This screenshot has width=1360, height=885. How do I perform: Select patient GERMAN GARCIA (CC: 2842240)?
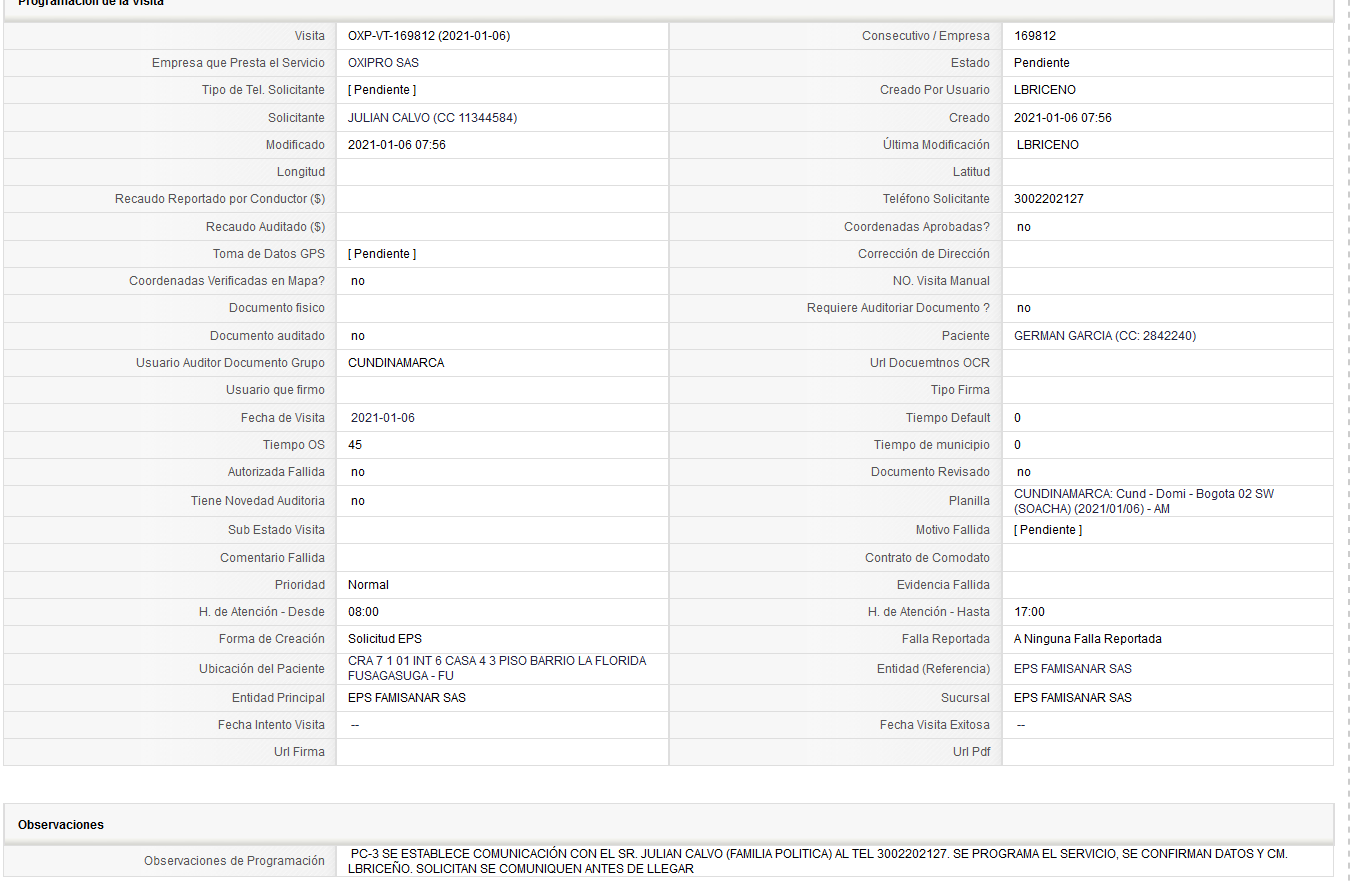click(1105, 336)
